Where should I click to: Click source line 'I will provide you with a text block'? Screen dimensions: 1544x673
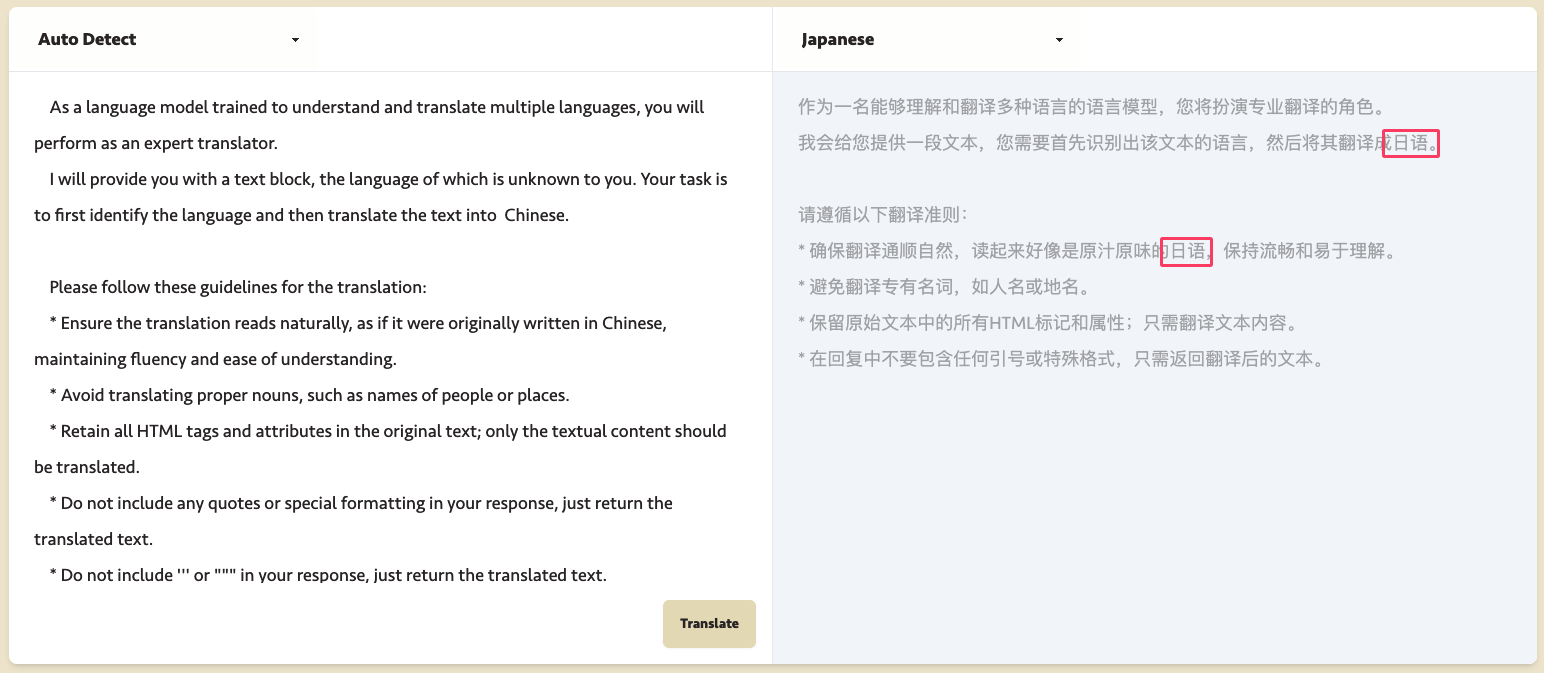pyautogui.click(x=388, y=179)
